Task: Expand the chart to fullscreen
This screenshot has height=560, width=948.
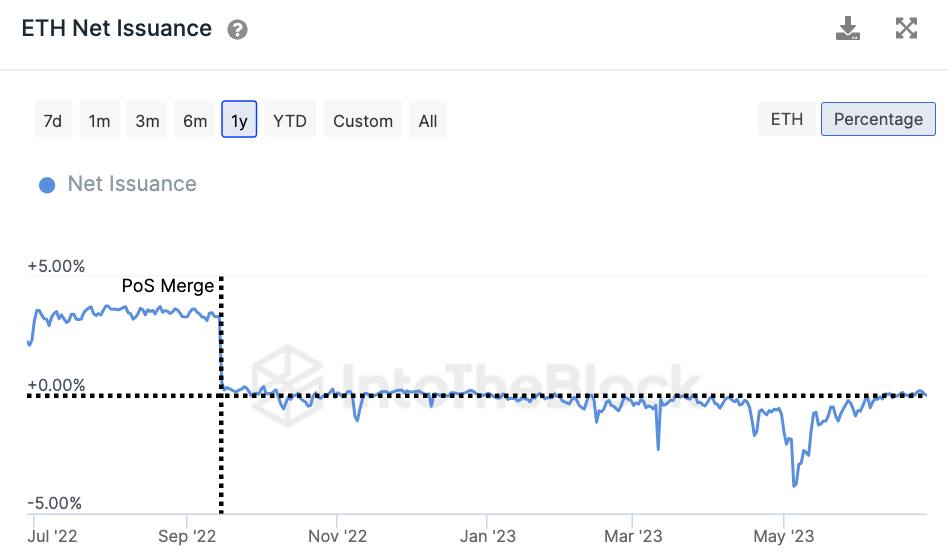Action: pyautogui.click(x=906, y=28)
